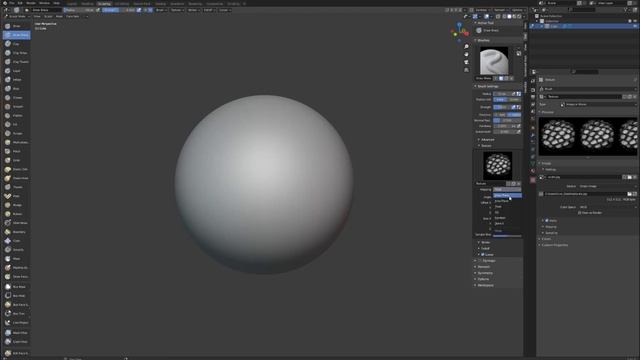Viewport: 640px width, 360px height.
Task: Toggle the View as Render checkbox
Action: tap(579, 213)
